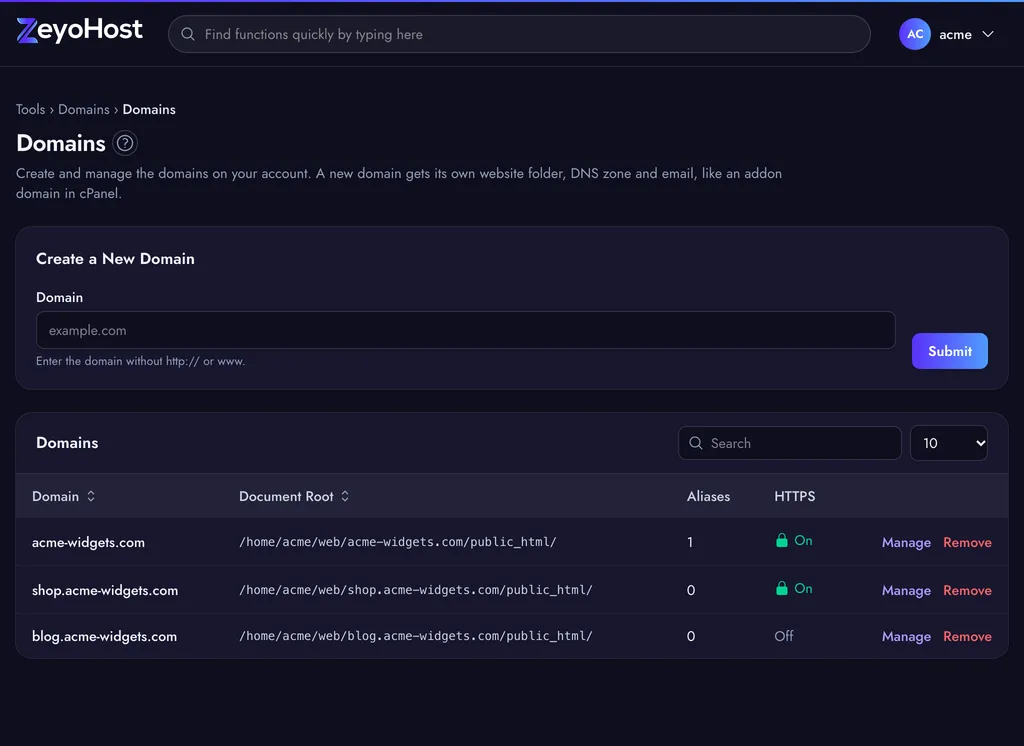
Task: Click the example.com domain input field
Action: [x=466, y=330]
